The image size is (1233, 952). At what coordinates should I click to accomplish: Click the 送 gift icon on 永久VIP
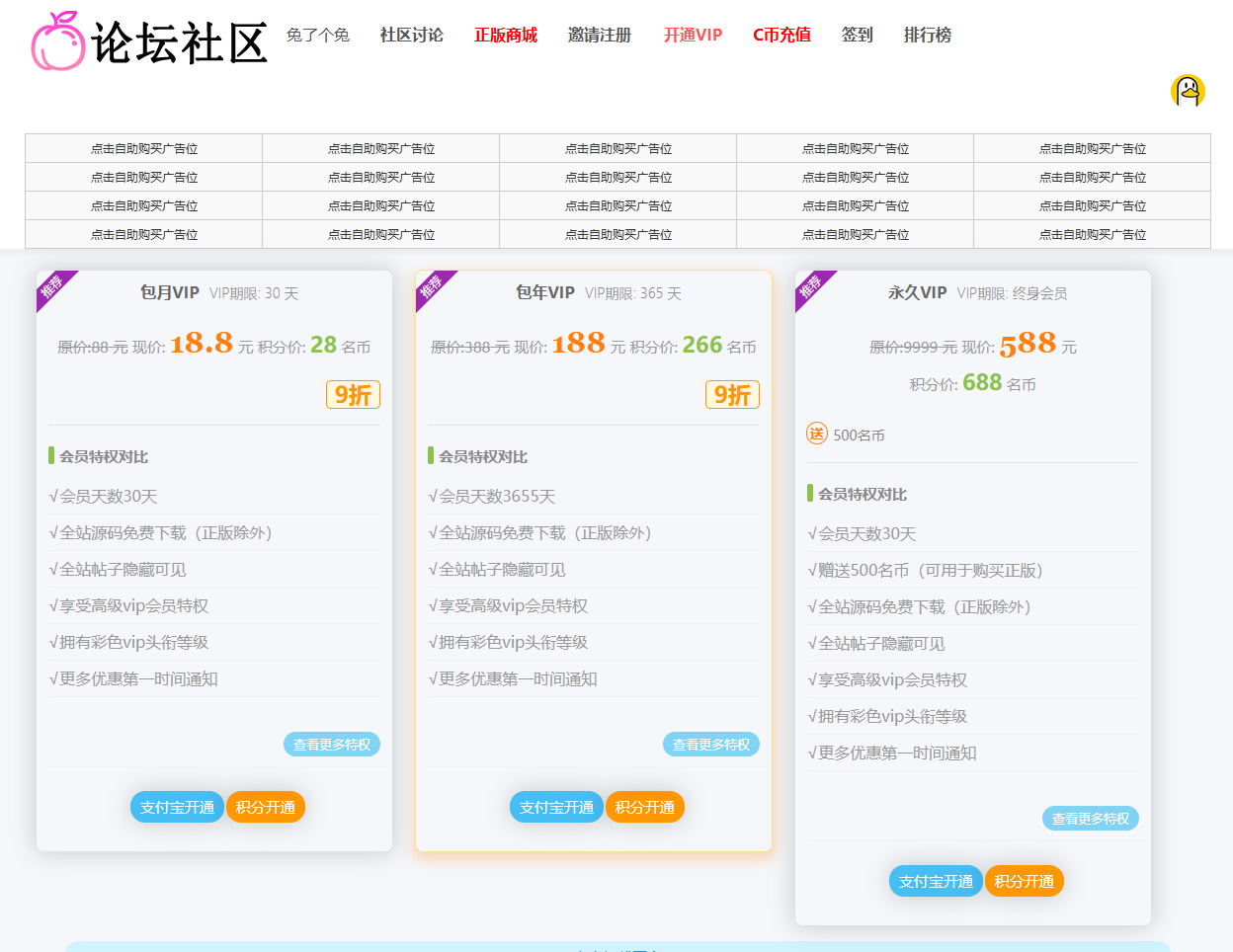(817, 434)
